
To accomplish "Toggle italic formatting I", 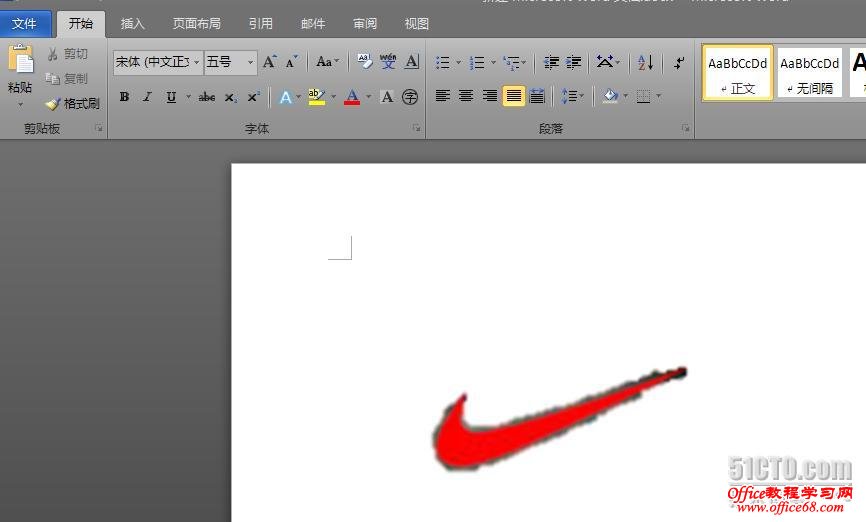I will (x=147, y=97).
